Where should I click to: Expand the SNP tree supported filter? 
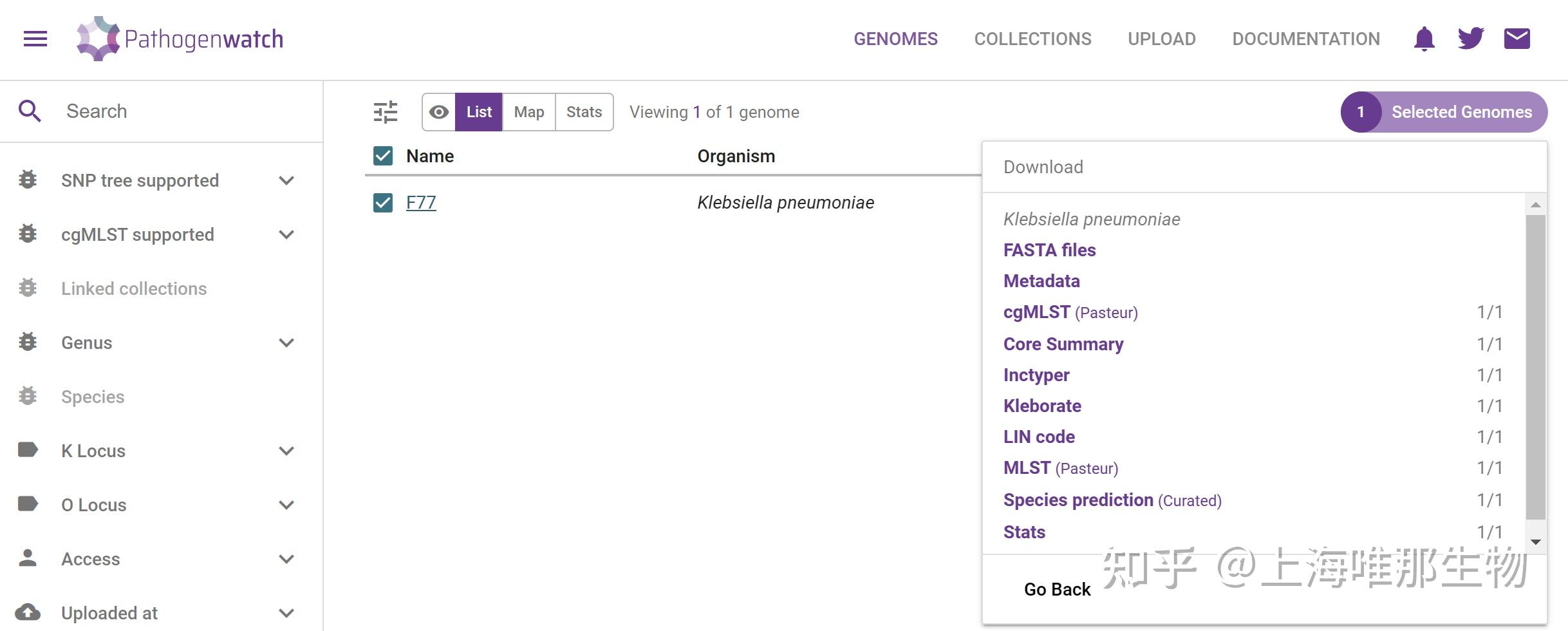[286, 180]
